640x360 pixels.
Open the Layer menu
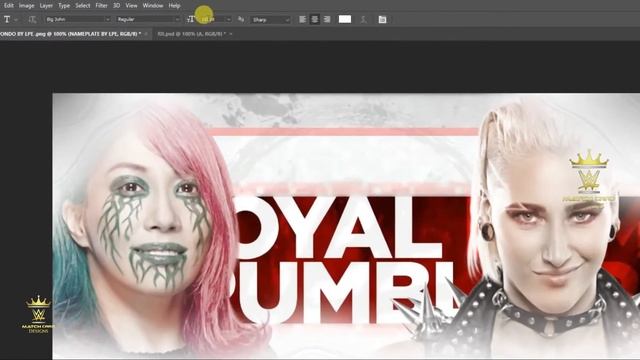[46, 6]
